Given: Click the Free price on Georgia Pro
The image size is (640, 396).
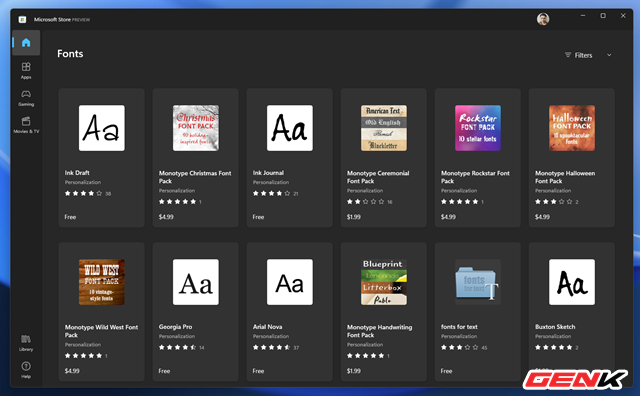Looking at the screenshot, I should 164,371.
